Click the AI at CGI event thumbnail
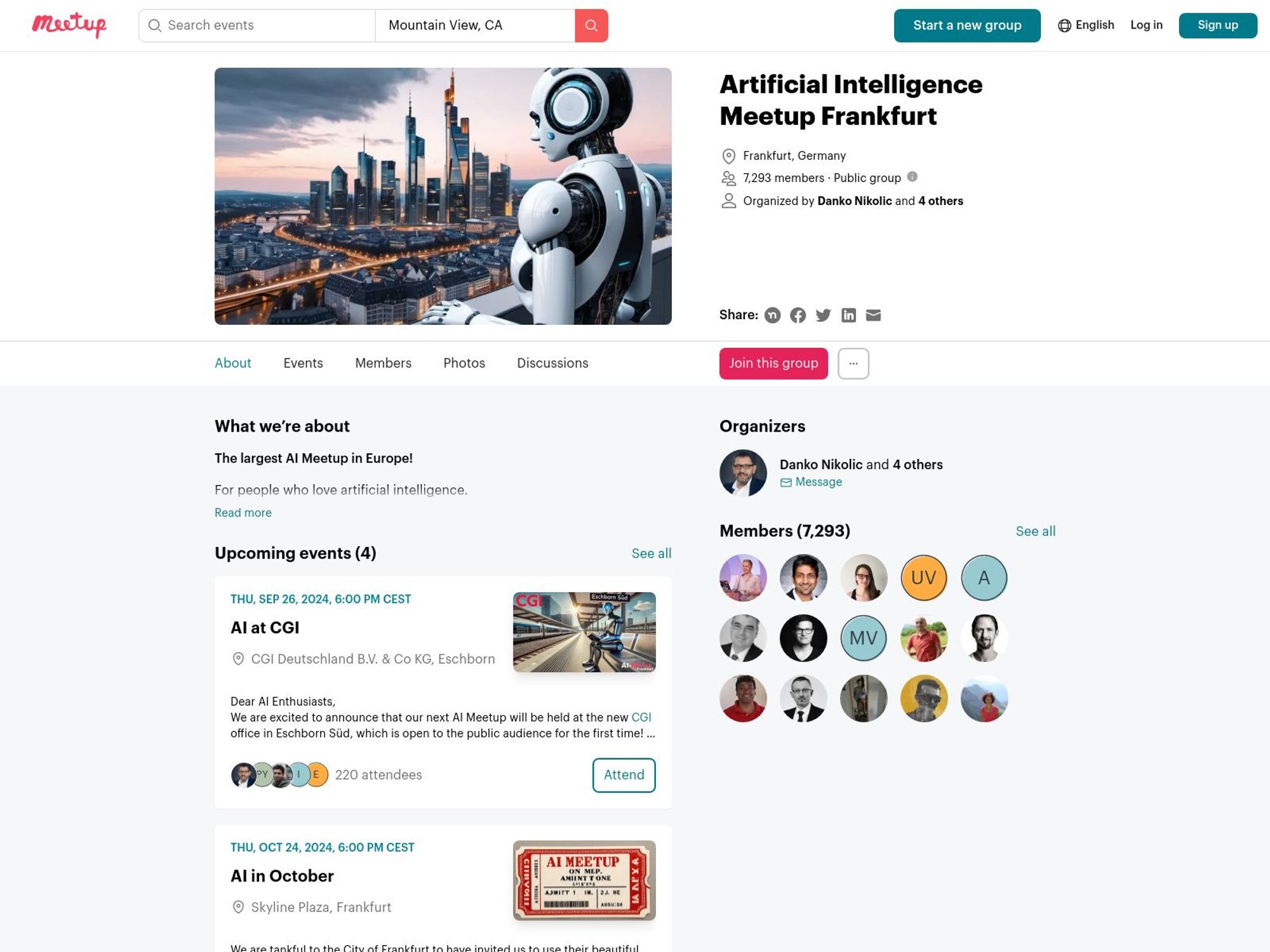Image resolution: width=1270 pixels, height=952 pixels. click(x=585, y=631)
